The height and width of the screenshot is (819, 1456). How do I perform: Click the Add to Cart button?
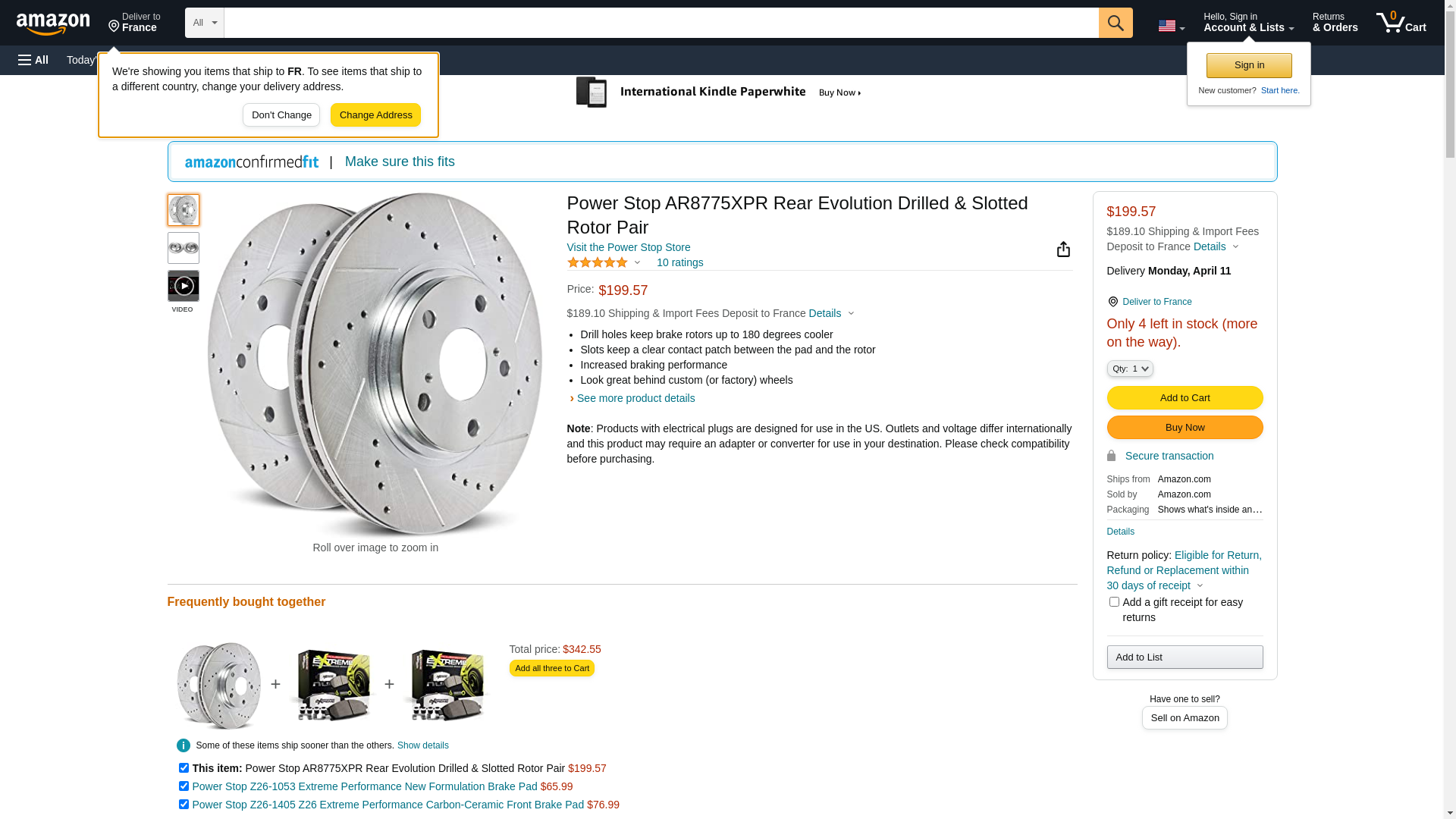coord(1185,398)
